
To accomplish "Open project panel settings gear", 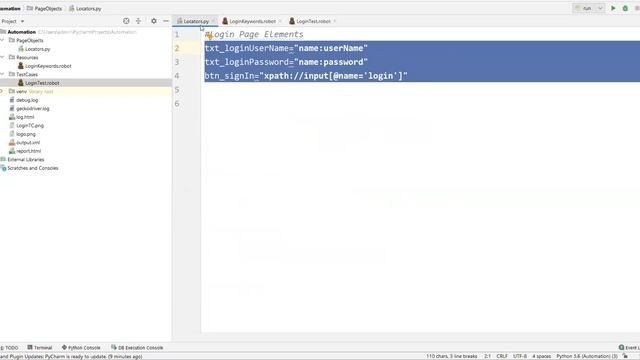I will coord(153,21).
